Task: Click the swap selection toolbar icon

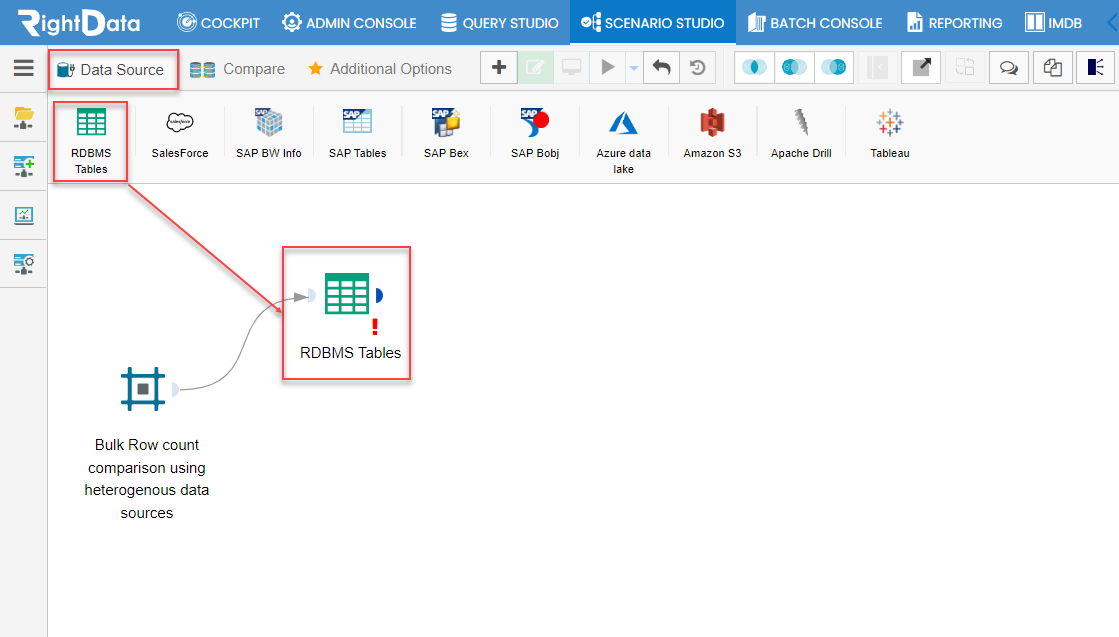Action: click(965, 68)
